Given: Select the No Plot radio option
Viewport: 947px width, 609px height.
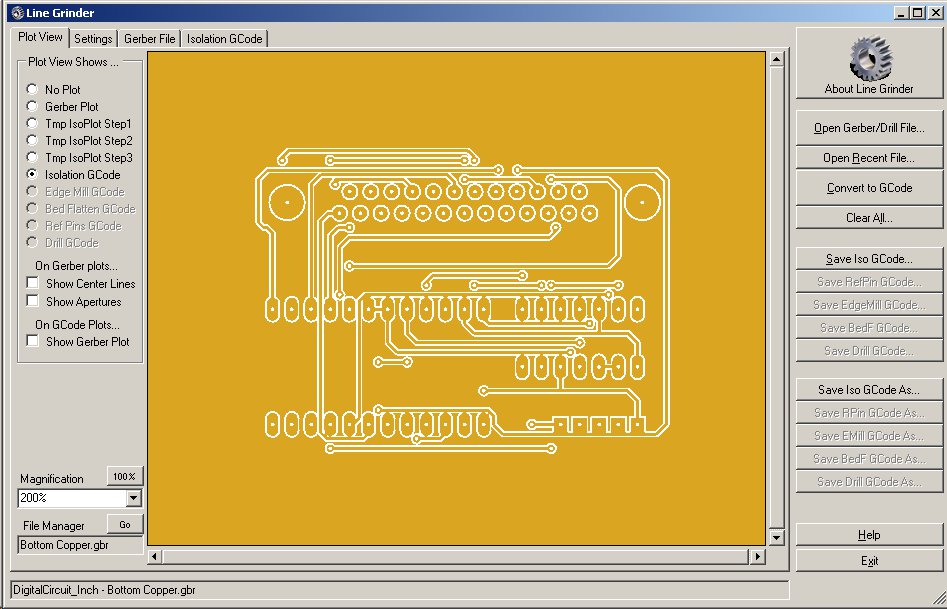Looking at the screenshot, I should pyautogui.click(x=32, y=89).
